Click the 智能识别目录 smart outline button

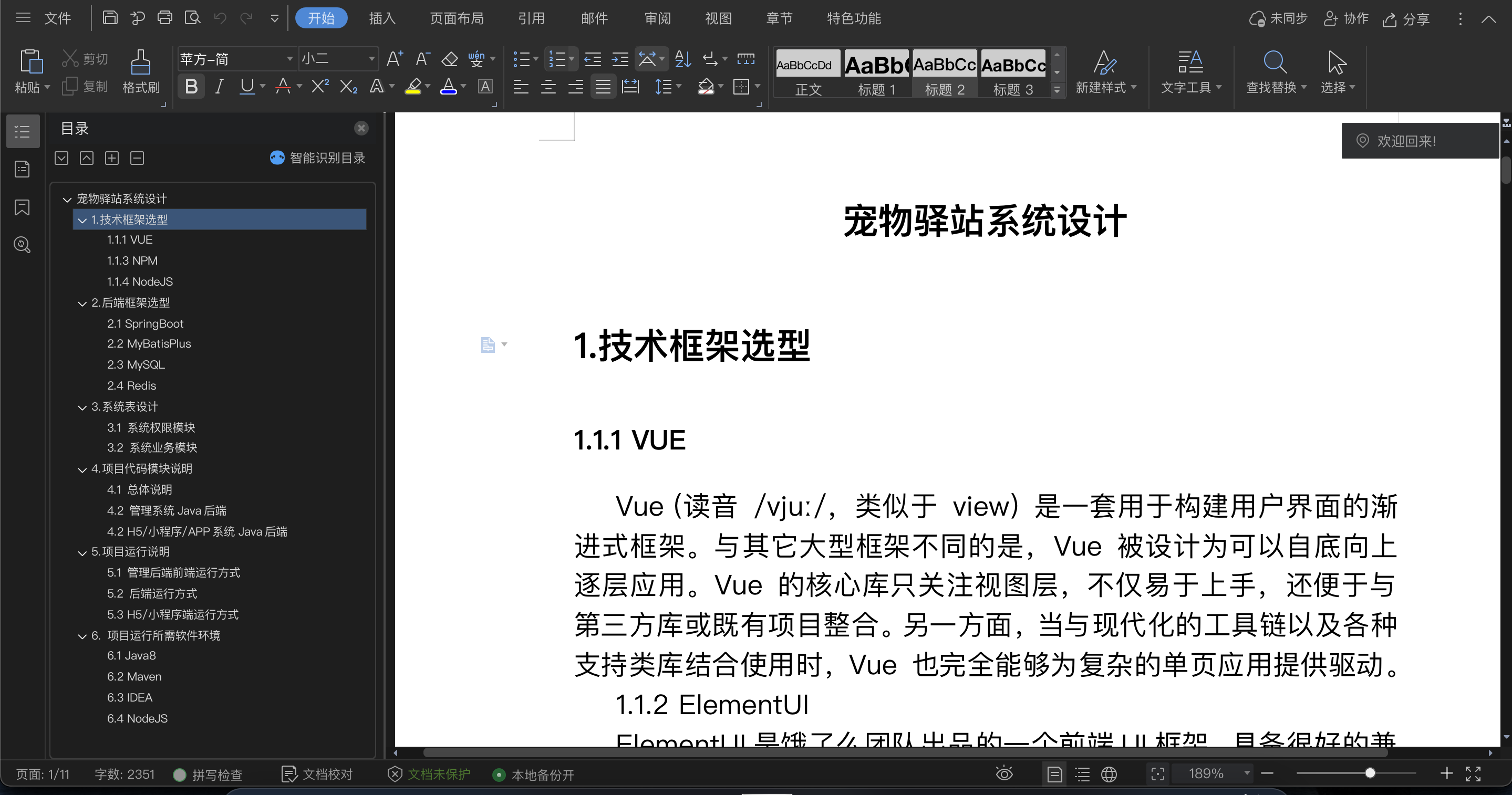point(317,157)
